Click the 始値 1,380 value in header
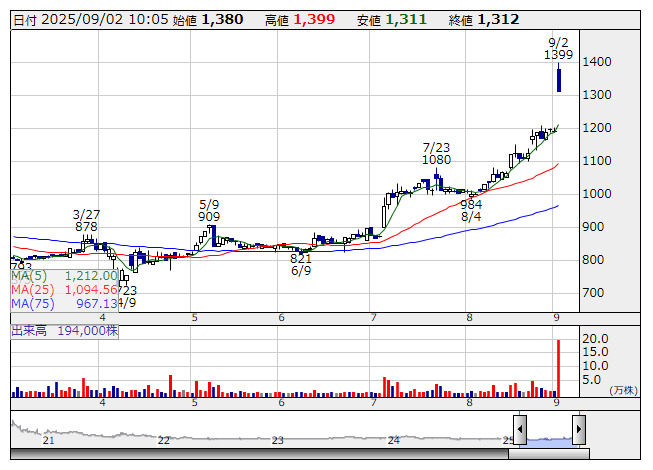 tap(222, 19)
